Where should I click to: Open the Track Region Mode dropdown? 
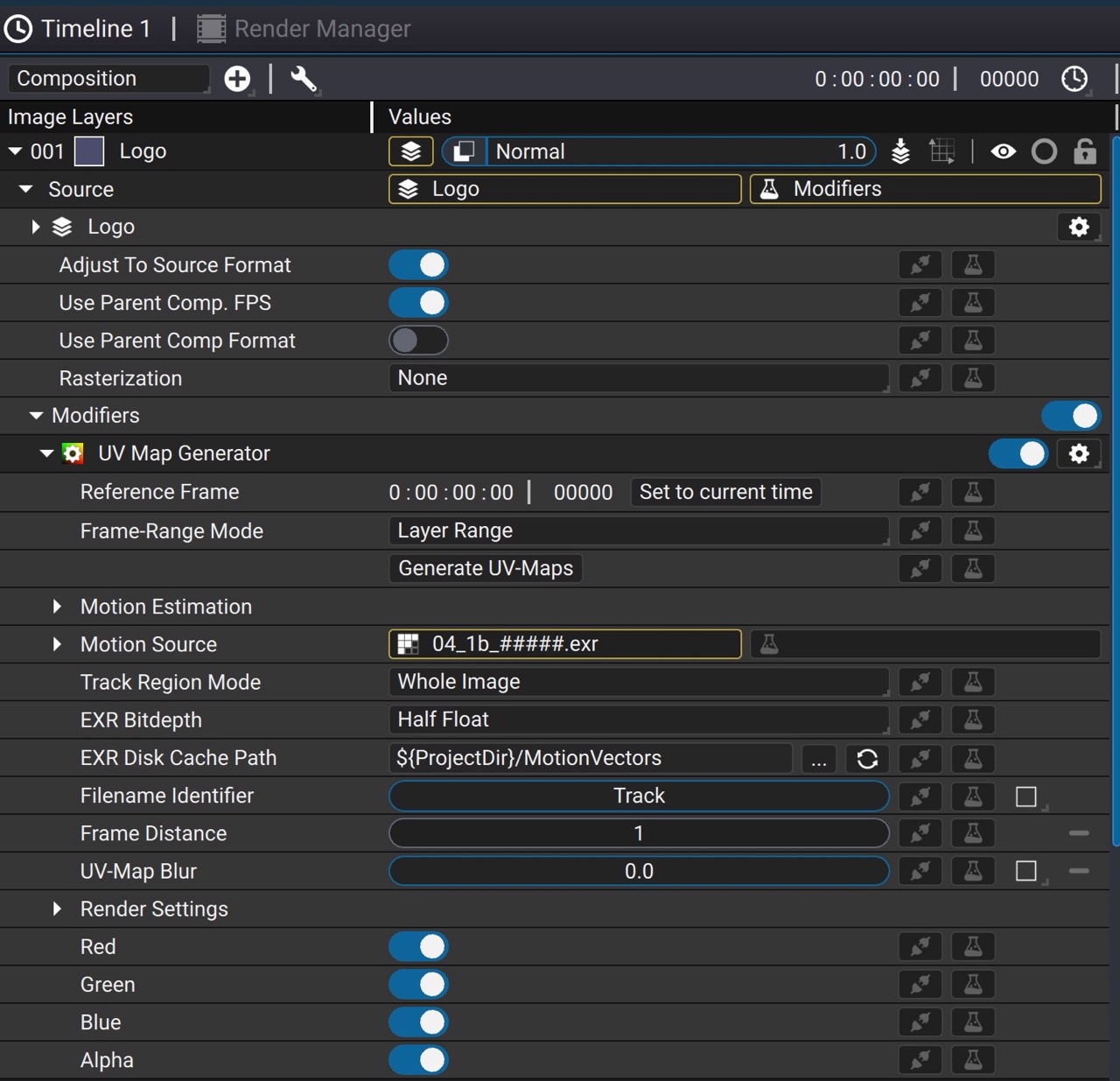(639, 682)
